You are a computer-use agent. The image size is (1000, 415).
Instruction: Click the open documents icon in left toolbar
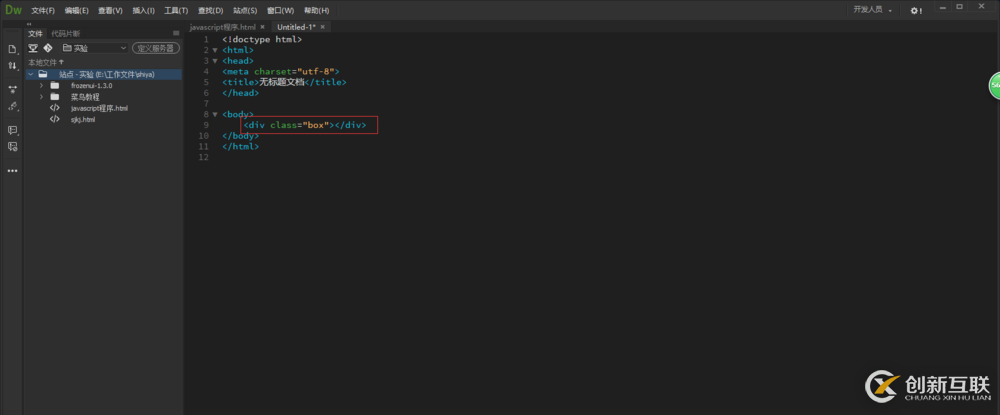[13, 49]
